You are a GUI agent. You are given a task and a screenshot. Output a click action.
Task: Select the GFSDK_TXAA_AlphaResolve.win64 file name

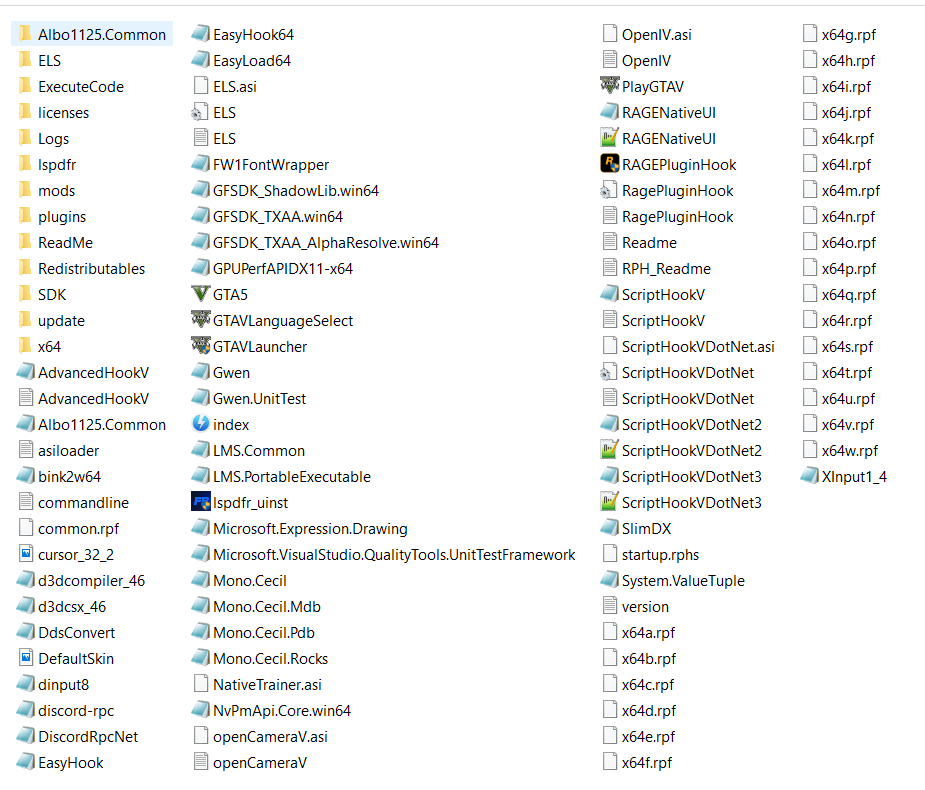point(326,242)
